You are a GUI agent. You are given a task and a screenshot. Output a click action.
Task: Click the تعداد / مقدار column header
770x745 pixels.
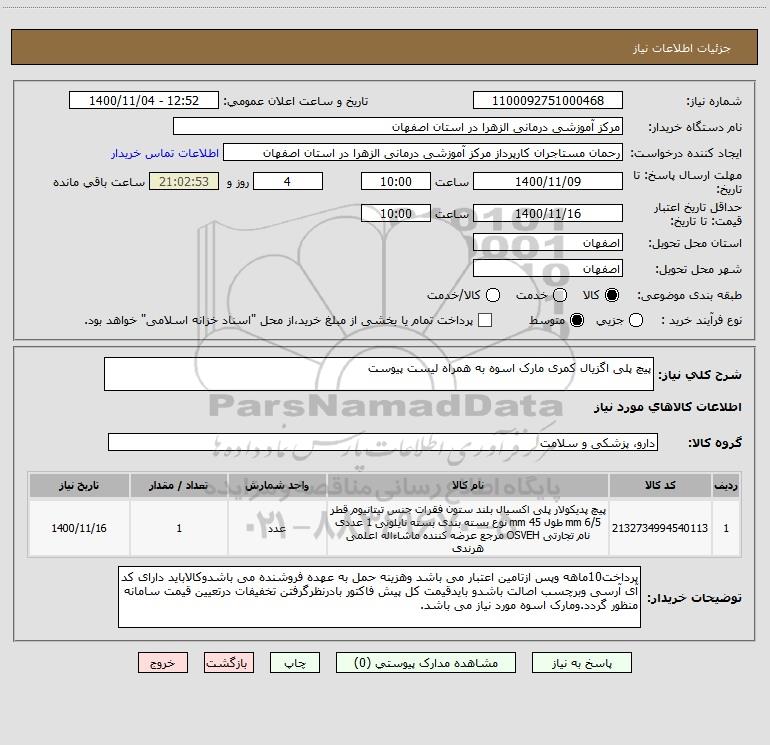click(x=179, y=485)
